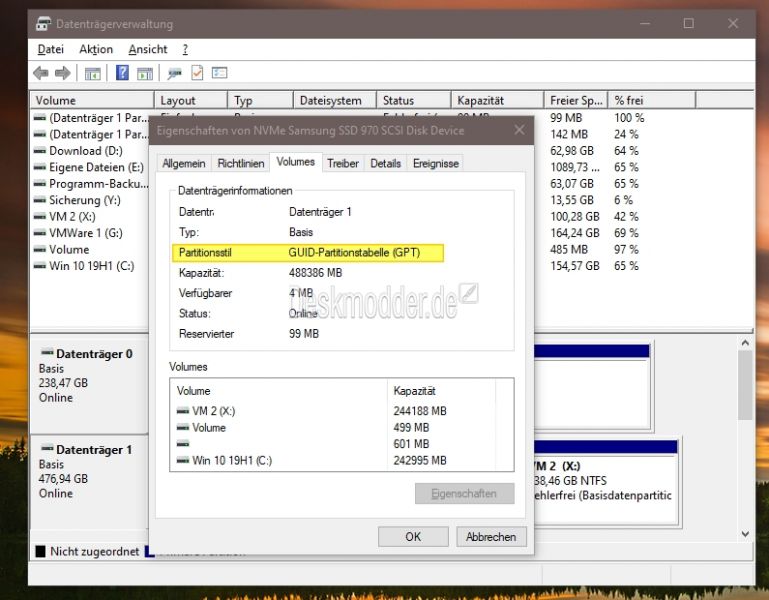Click the properties checkmark toolbar icon
This screenshot has height=600, width=769.
tap(197, 73)
